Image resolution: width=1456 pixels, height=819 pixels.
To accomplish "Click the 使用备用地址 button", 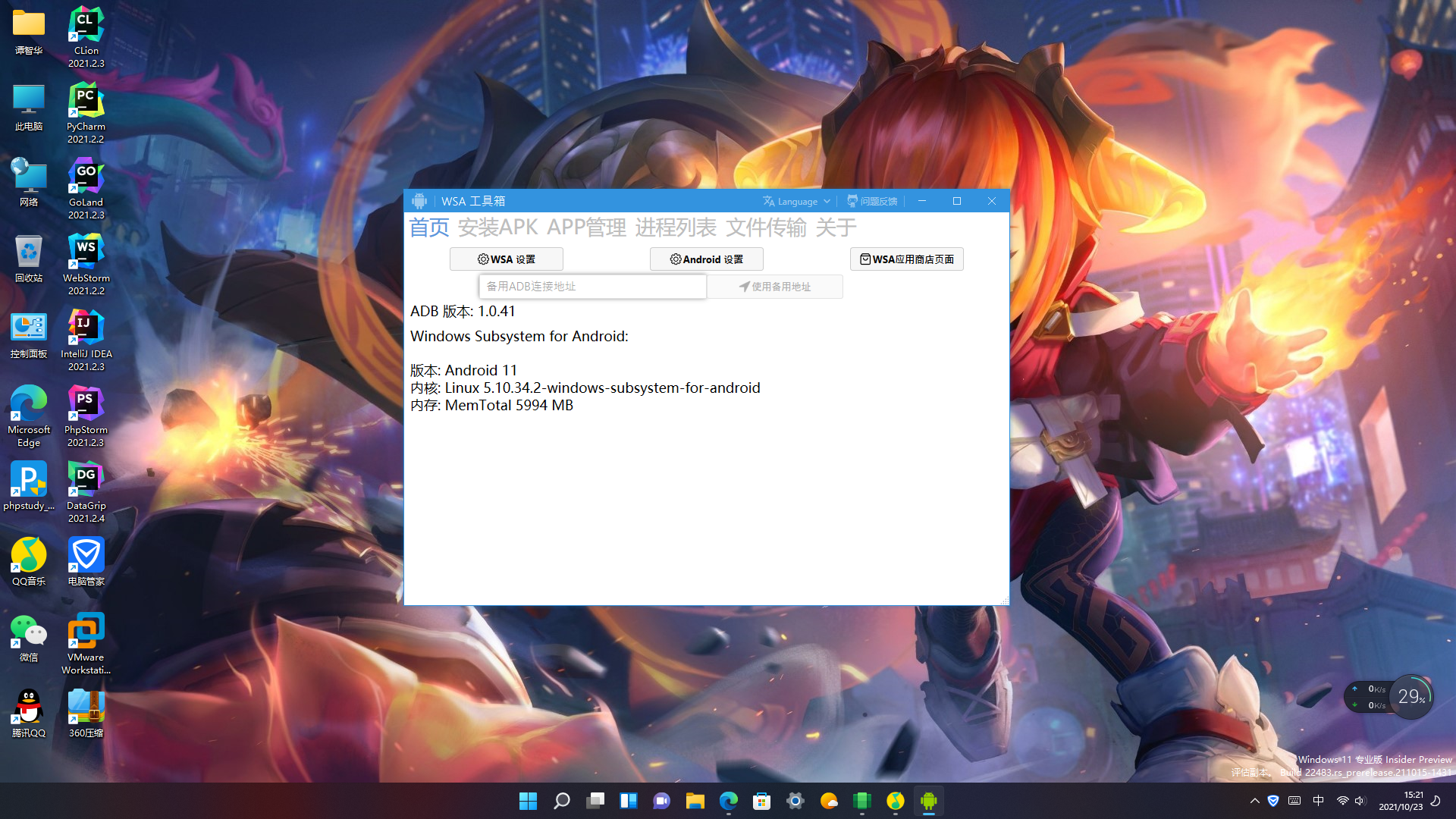I will 774,287.
